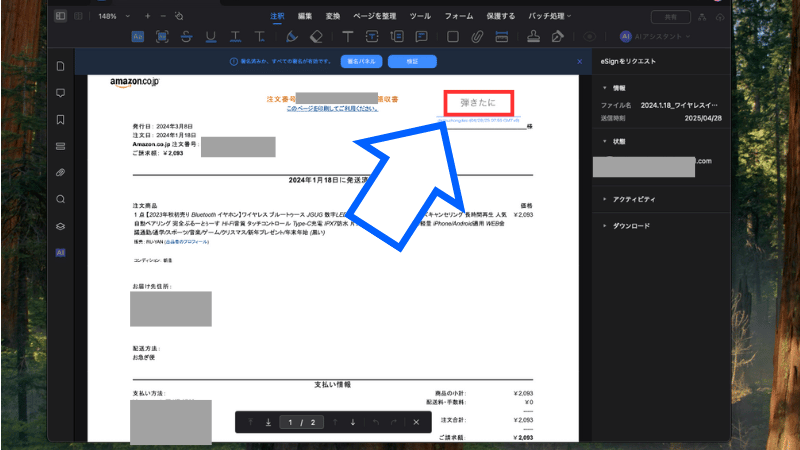Click the signature field in the document
Image resolution: width=800 pixels, height=450 pixels.
coord(479,103)
